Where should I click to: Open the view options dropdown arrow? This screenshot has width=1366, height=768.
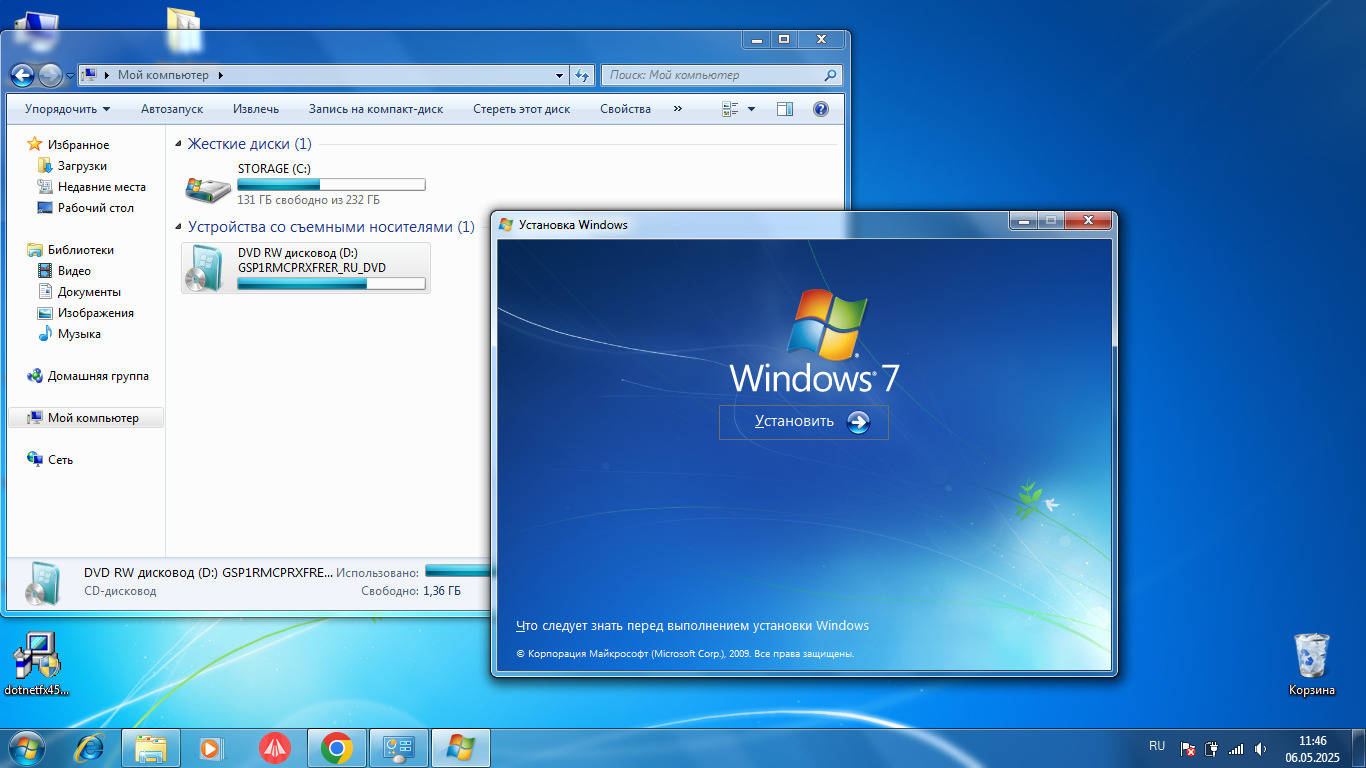click(752, 109)
